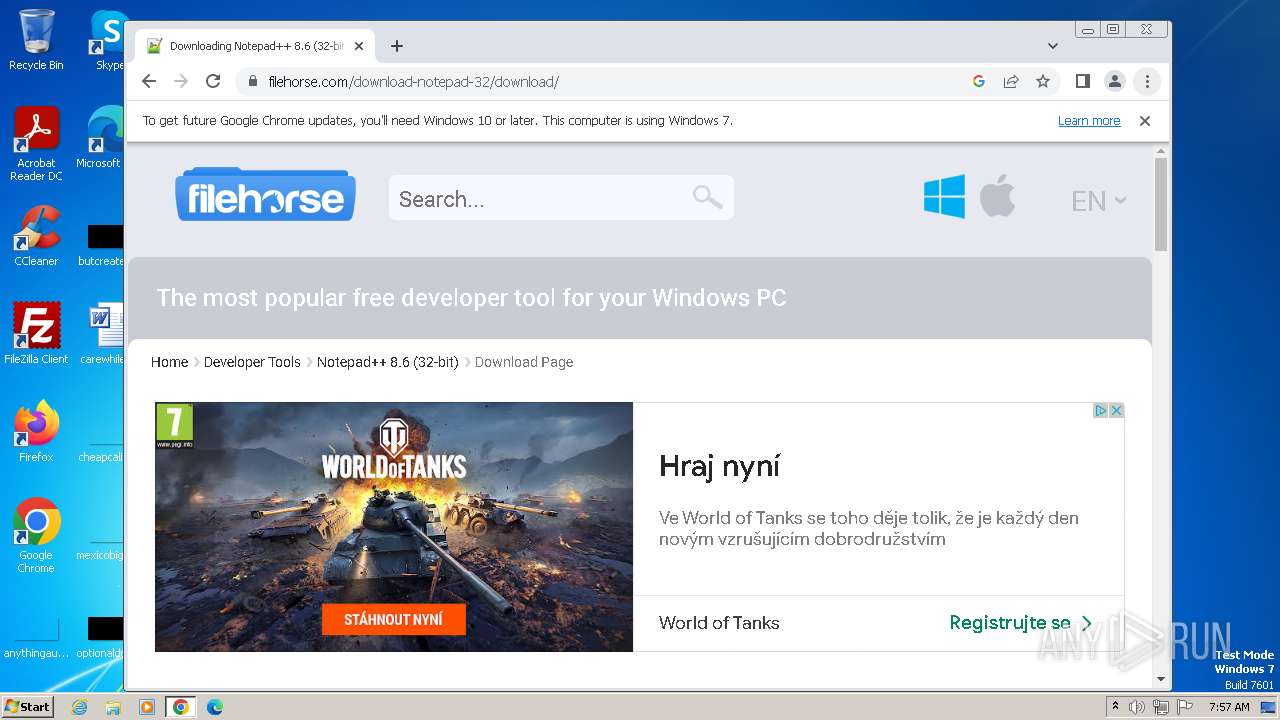
Task: Select the Downloading Notepad++ 8.6 tab
Action: point(255,46)
